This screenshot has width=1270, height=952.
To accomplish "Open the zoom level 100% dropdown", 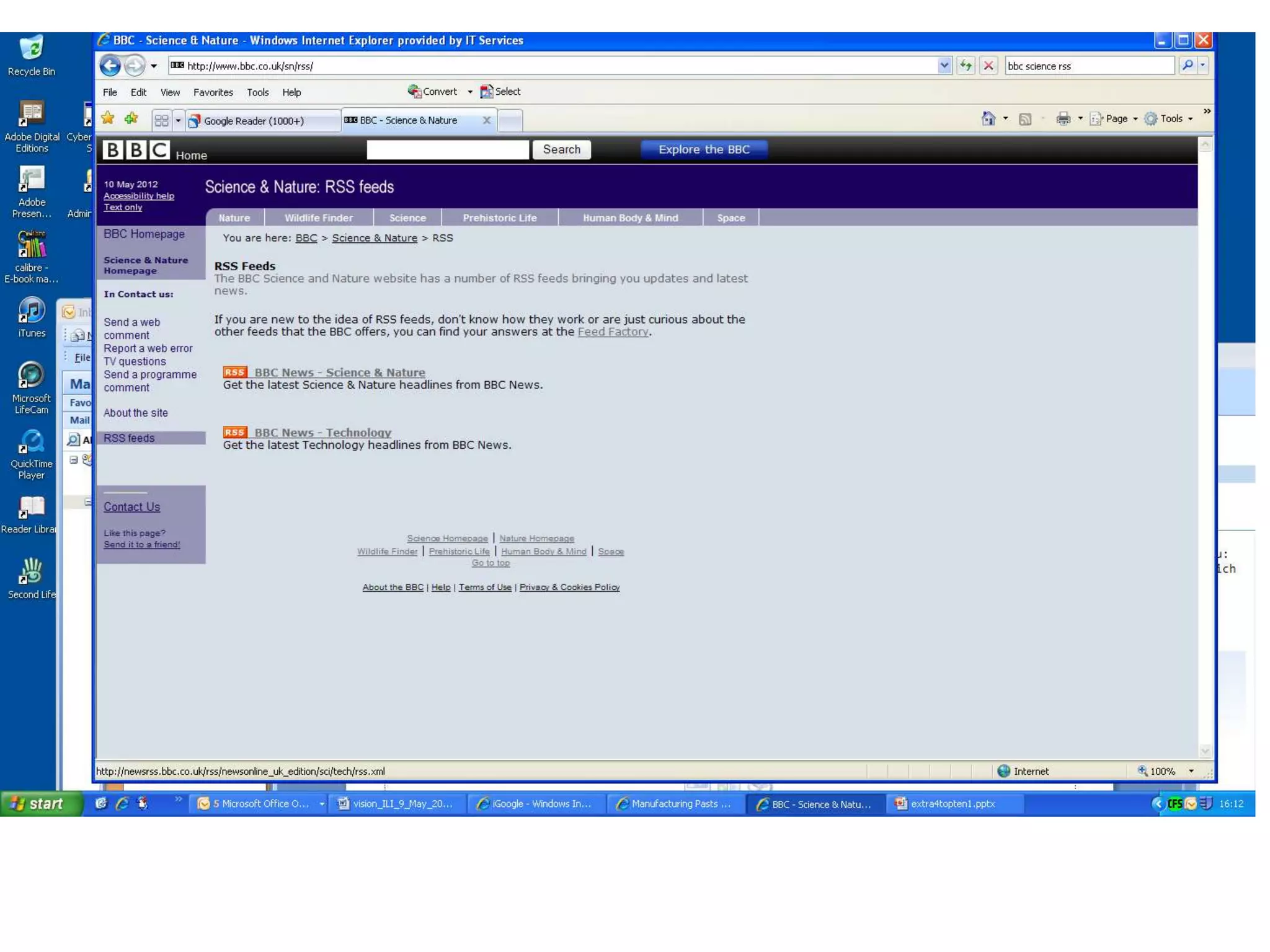I will click(1191, 771).
